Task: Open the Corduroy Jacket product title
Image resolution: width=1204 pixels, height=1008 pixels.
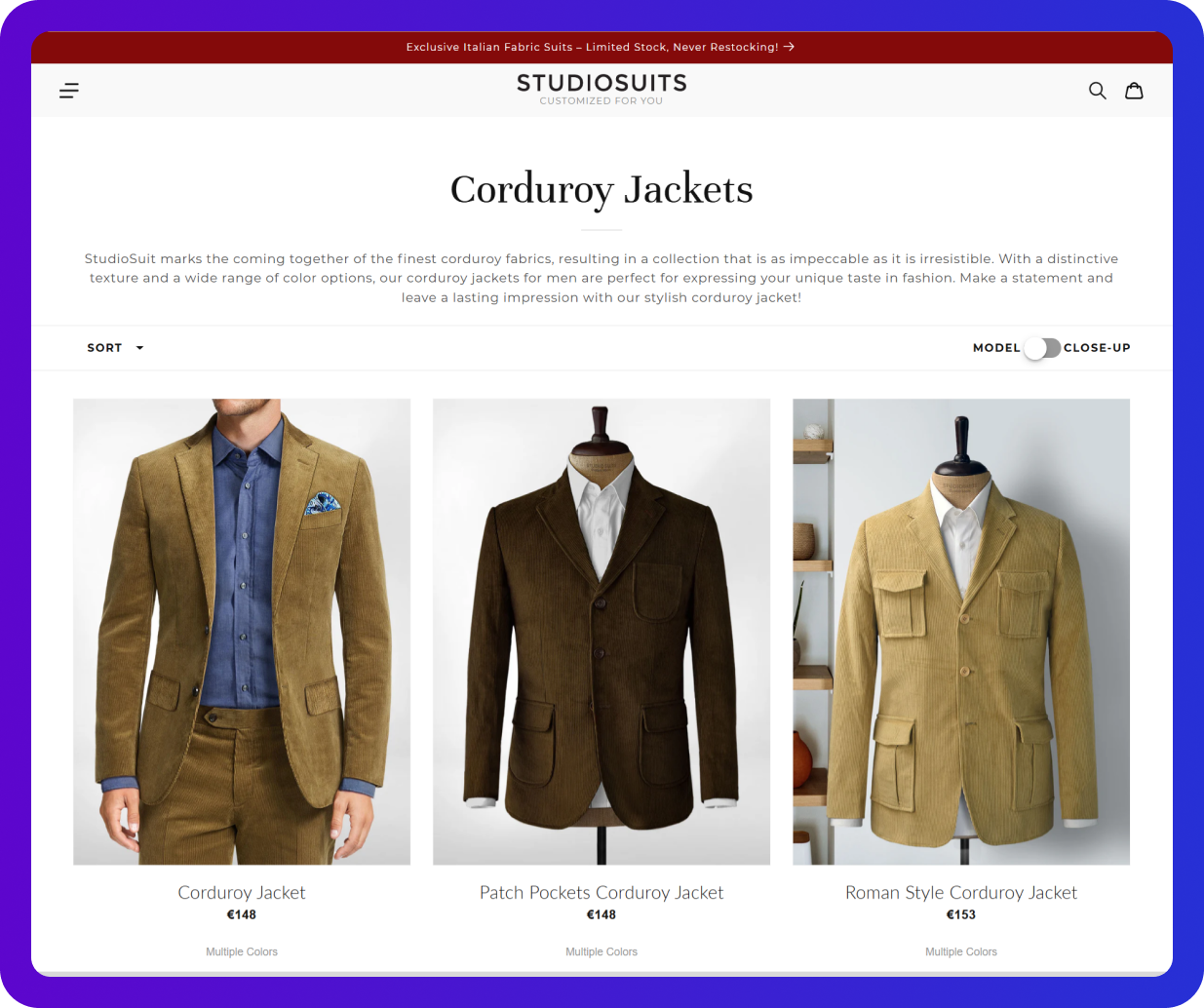Action: (x=242, y=892)
